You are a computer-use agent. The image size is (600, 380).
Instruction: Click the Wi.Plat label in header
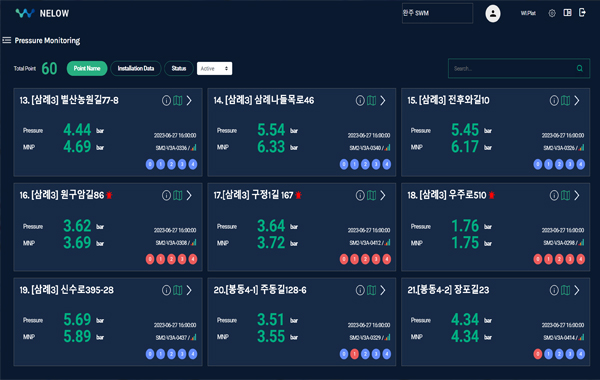coord(528,13)
